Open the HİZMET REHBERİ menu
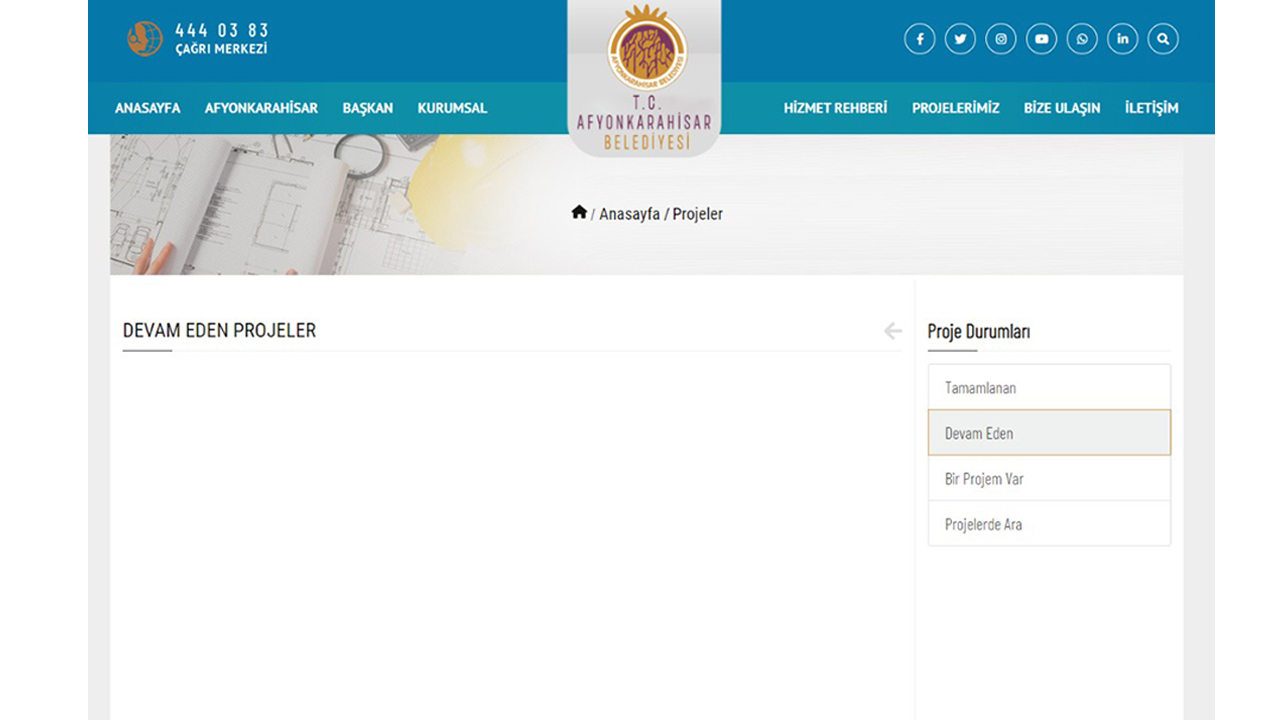 (x=835, y=108)
